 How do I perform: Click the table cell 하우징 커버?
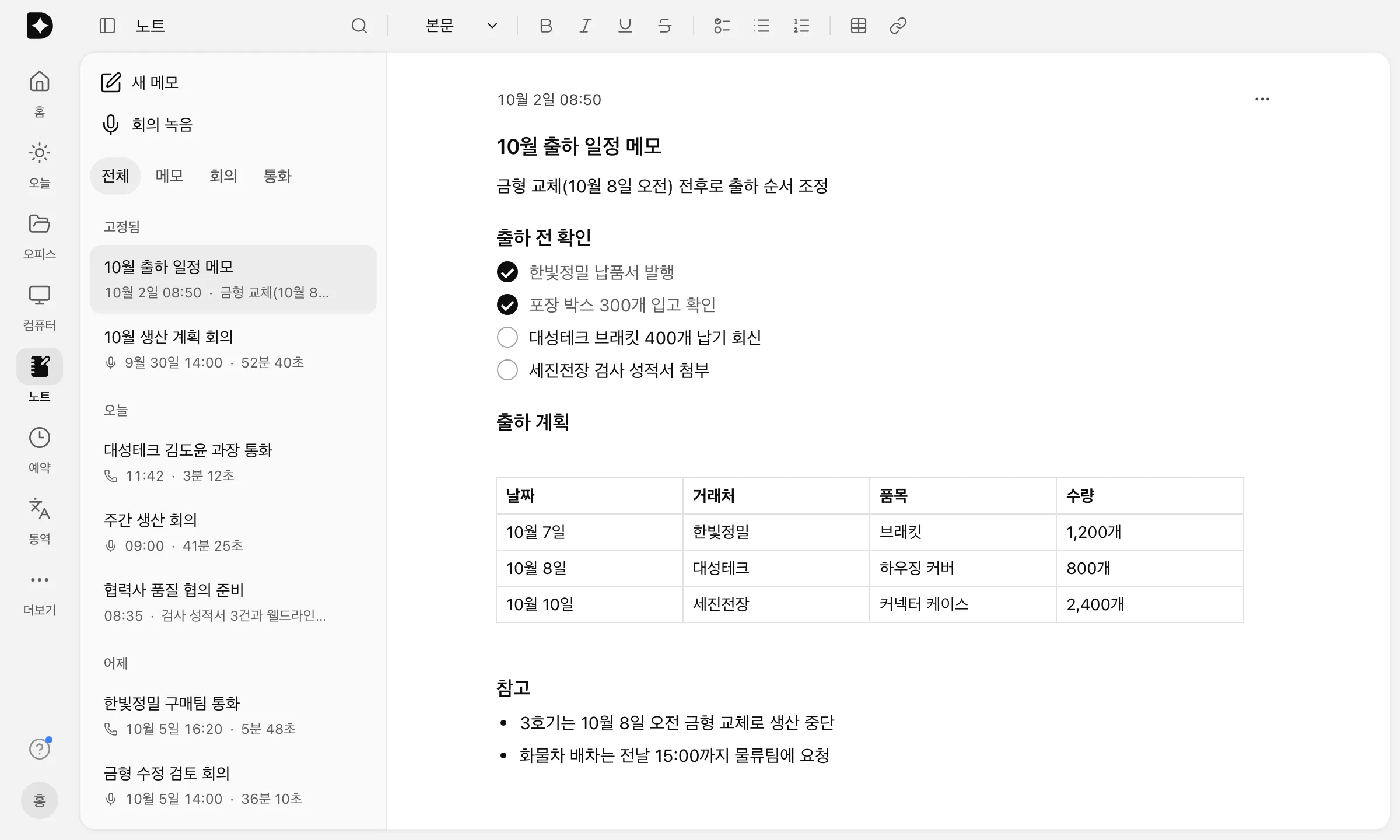(x=963, y=568)
